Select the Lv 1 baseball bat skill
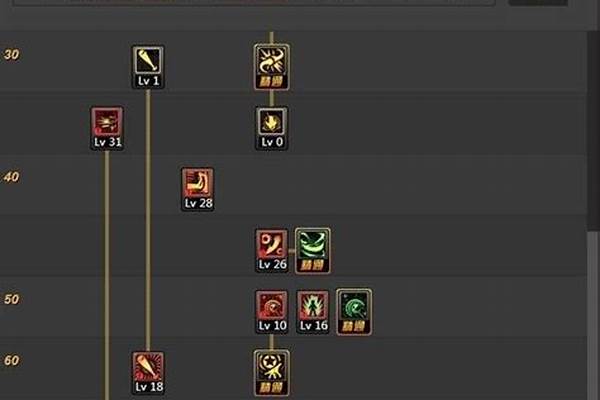Viewport: 600px width, 400px height. (x=148, y=67)
